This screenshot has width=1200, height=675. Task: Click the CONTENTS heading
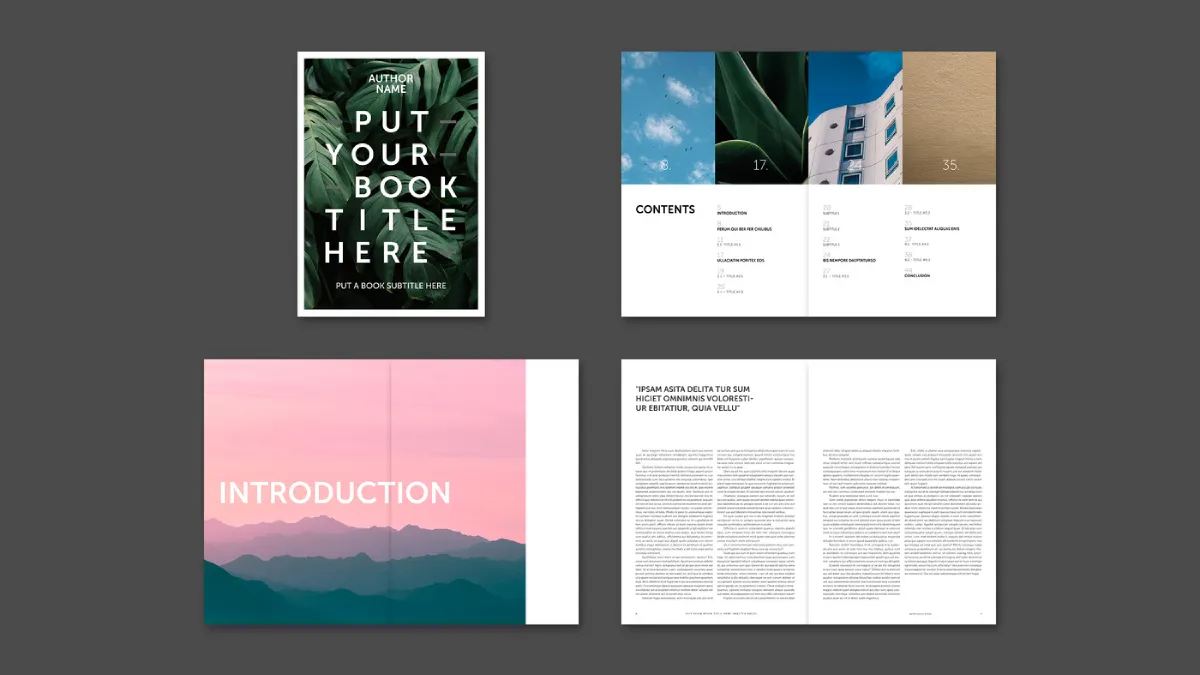(665, 210)
